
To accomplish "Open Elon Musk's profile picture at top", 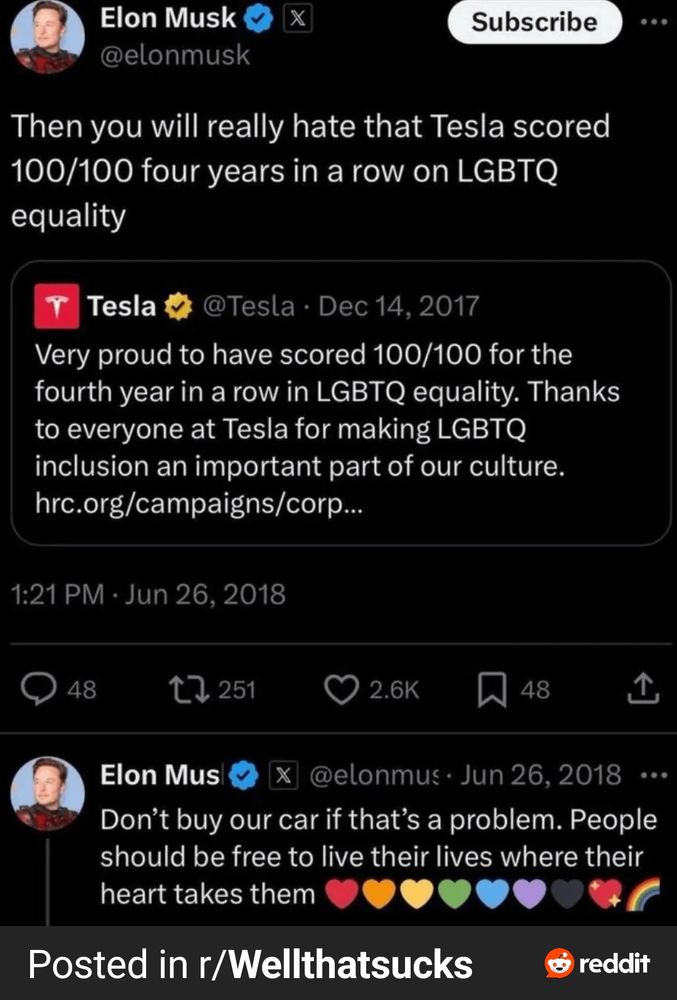I will (47, 37).
